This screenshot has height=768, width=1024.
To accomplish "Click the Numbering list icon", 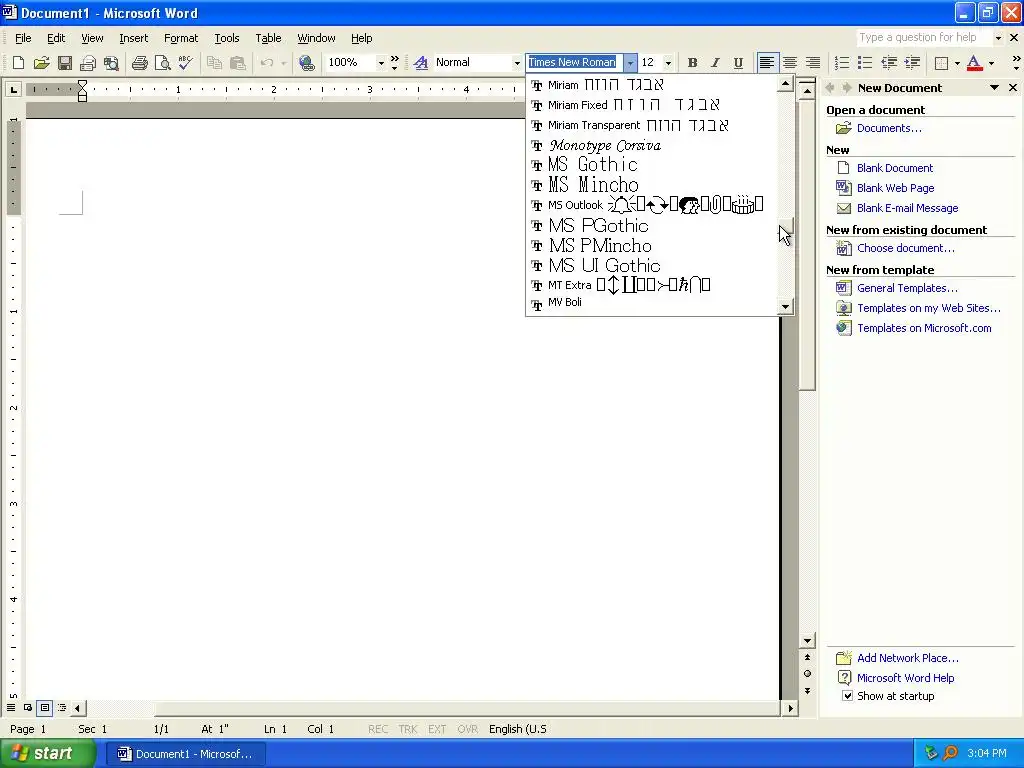I will coord(842,63).
